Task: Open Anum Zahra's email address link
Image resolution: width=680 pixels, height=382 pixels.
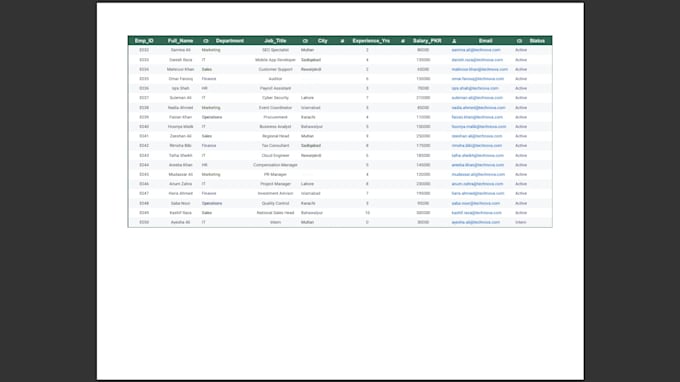Action: pyautogui.click(x=477, y=184)
